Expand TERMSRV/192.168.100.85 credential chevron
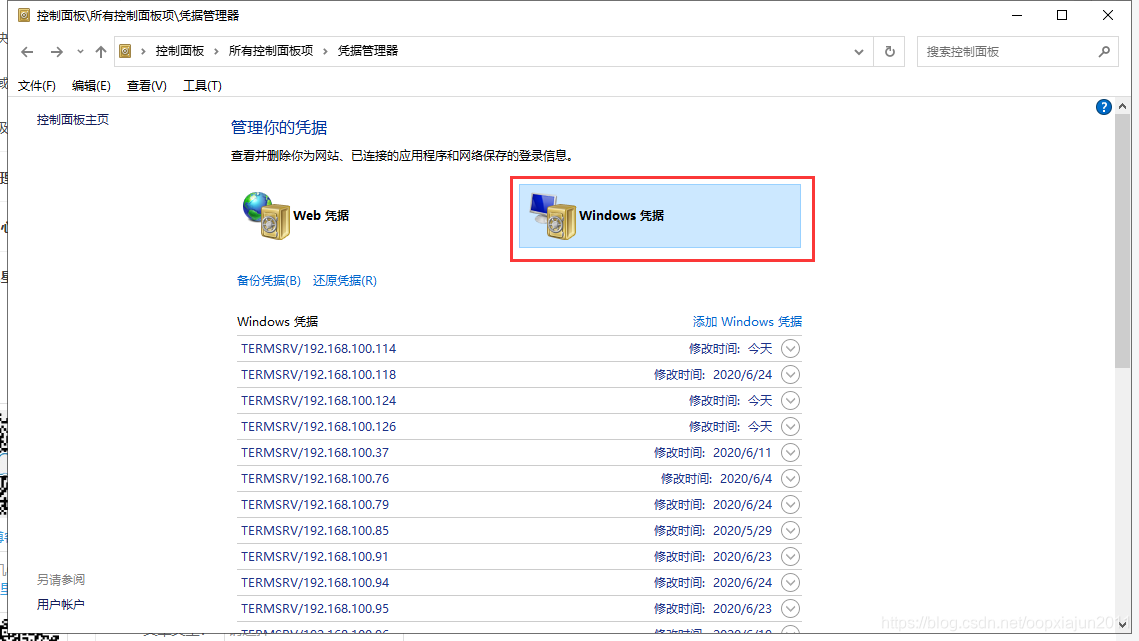This screenshot has width=1139, height=641. coord(790,531)
